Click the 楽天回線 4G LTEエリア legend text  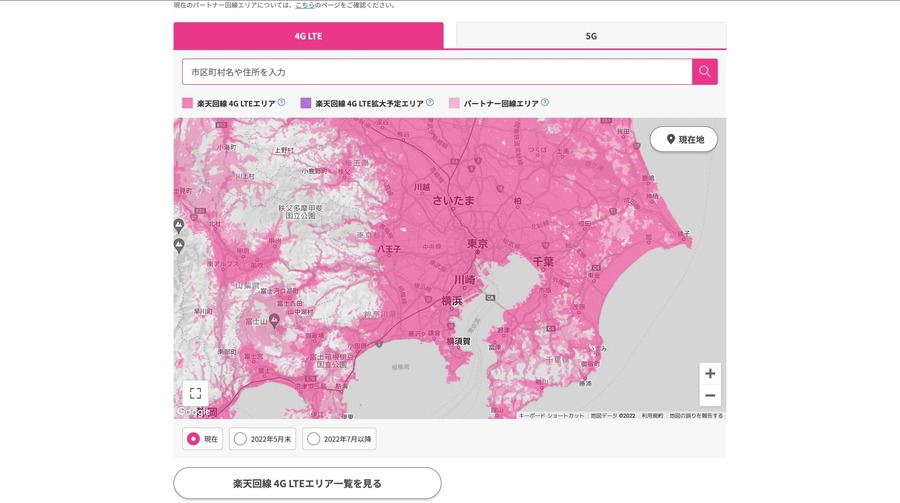(236, 103)
